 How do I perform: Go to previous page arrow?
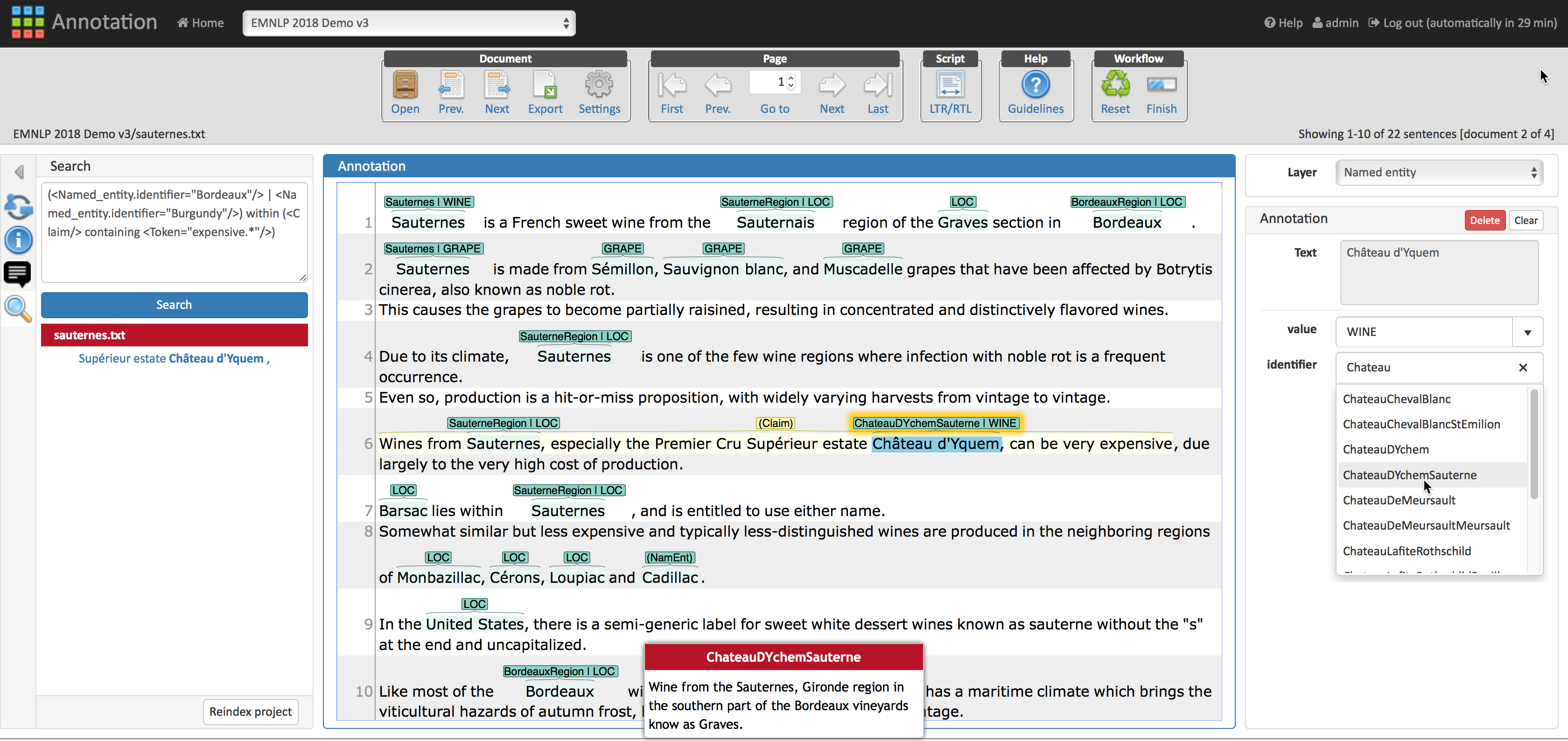point(718,92)
